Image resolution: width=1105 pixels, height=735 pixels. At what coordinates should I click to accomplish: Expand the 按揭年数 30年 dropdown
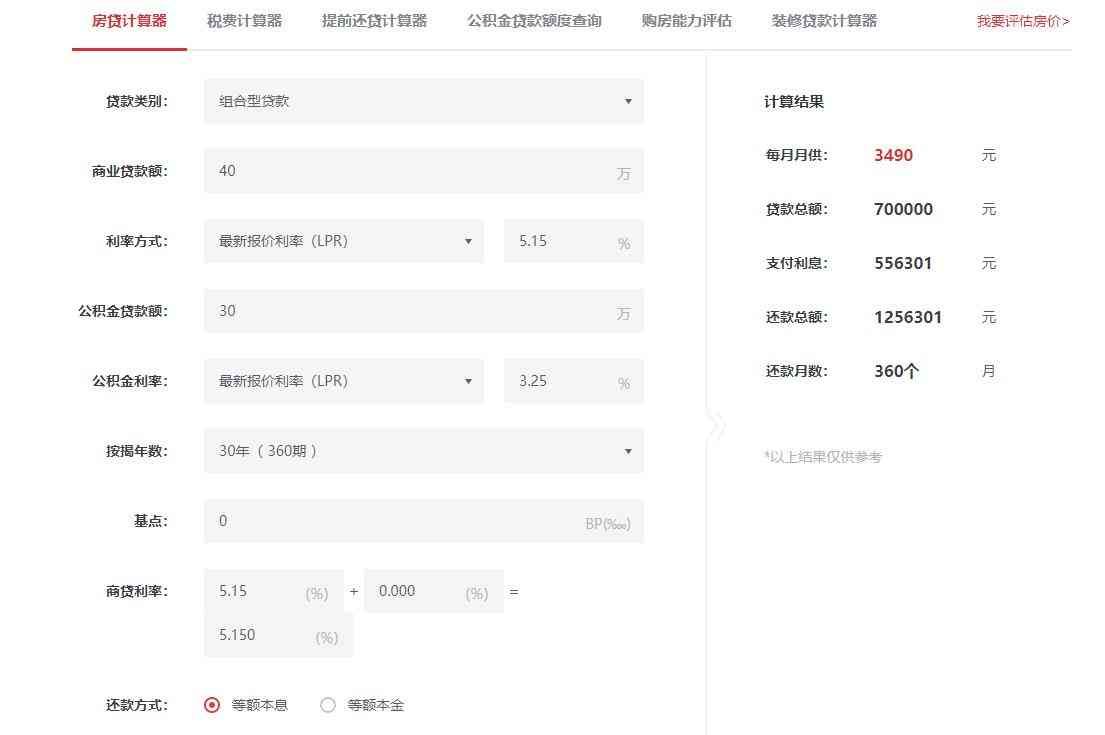point(424,451)
